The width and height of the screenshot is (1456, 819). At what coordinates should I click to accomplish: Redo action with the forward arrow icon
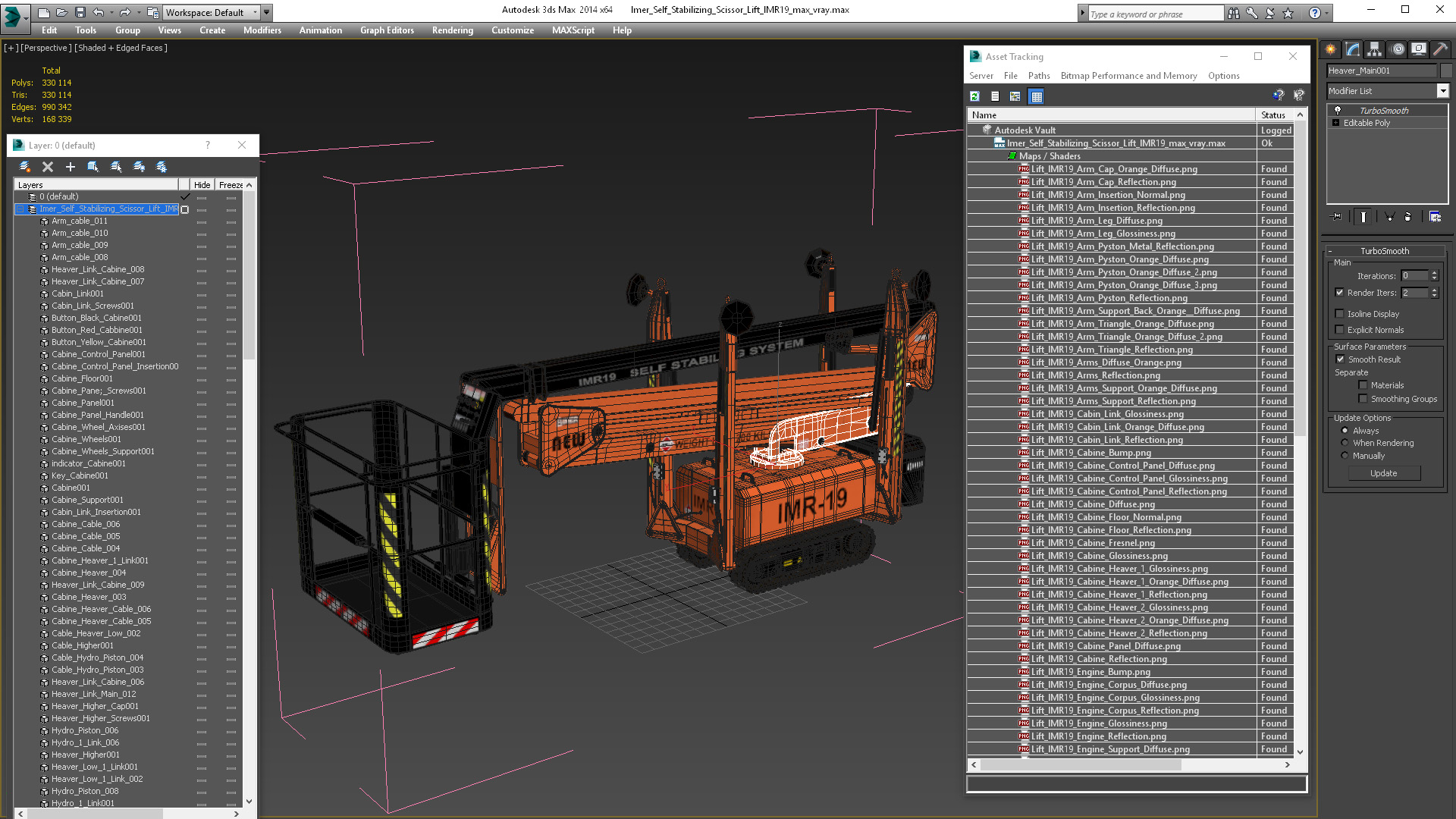125,12
